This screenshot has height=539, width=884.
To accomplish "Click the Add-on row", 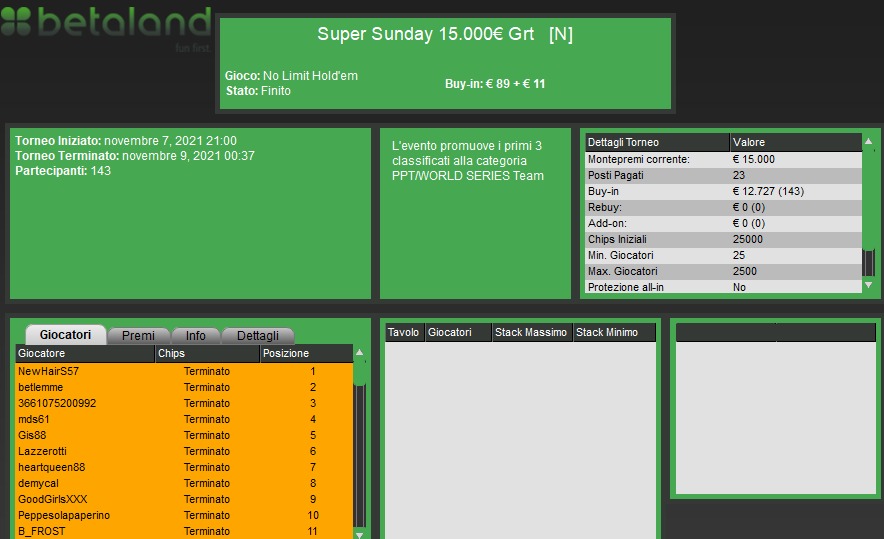I will click(x=723, y=223).
